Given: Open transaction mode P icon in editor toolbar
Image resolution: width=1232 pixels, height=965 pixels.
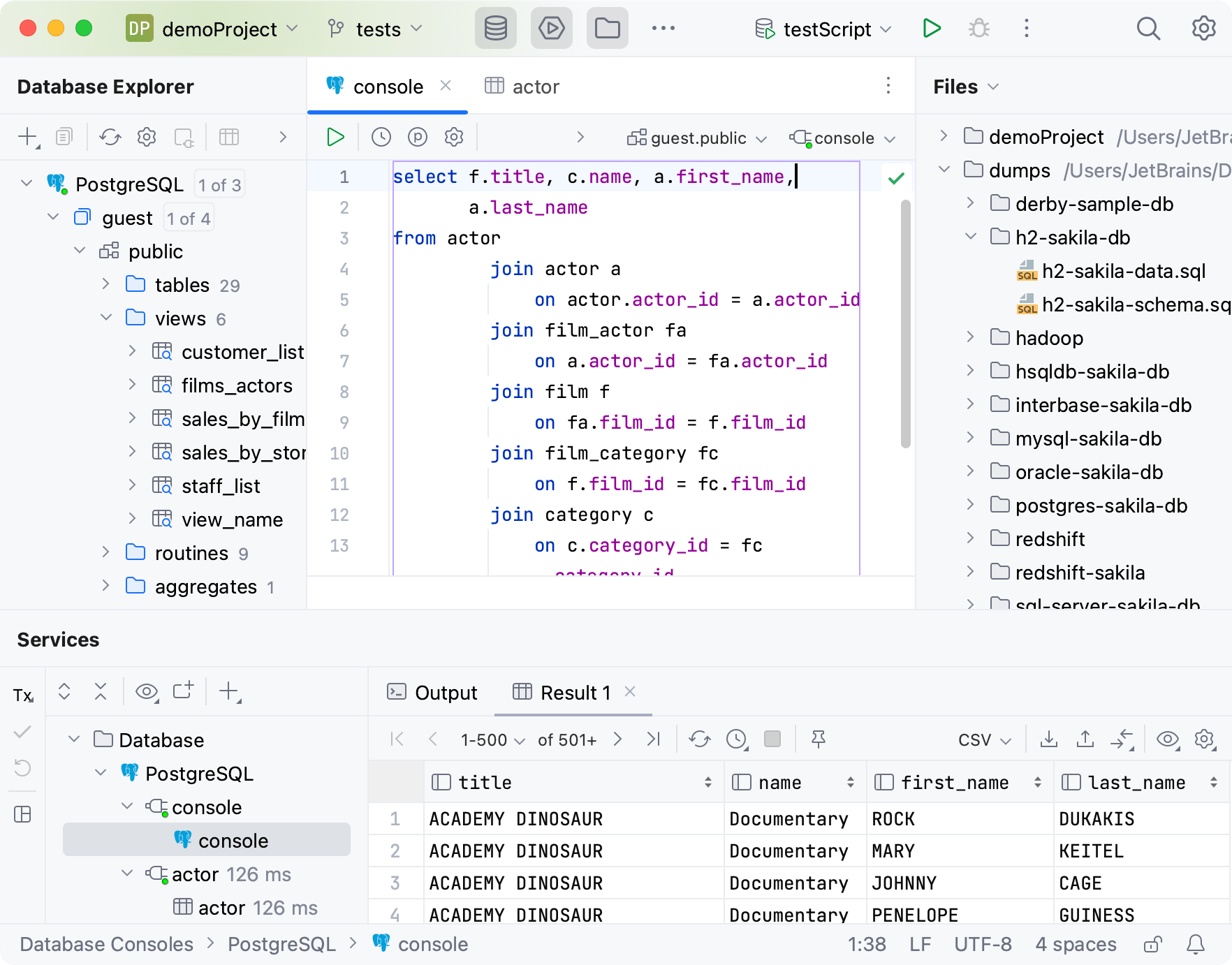Looking at the screenshot, I should tap(418, 137).
